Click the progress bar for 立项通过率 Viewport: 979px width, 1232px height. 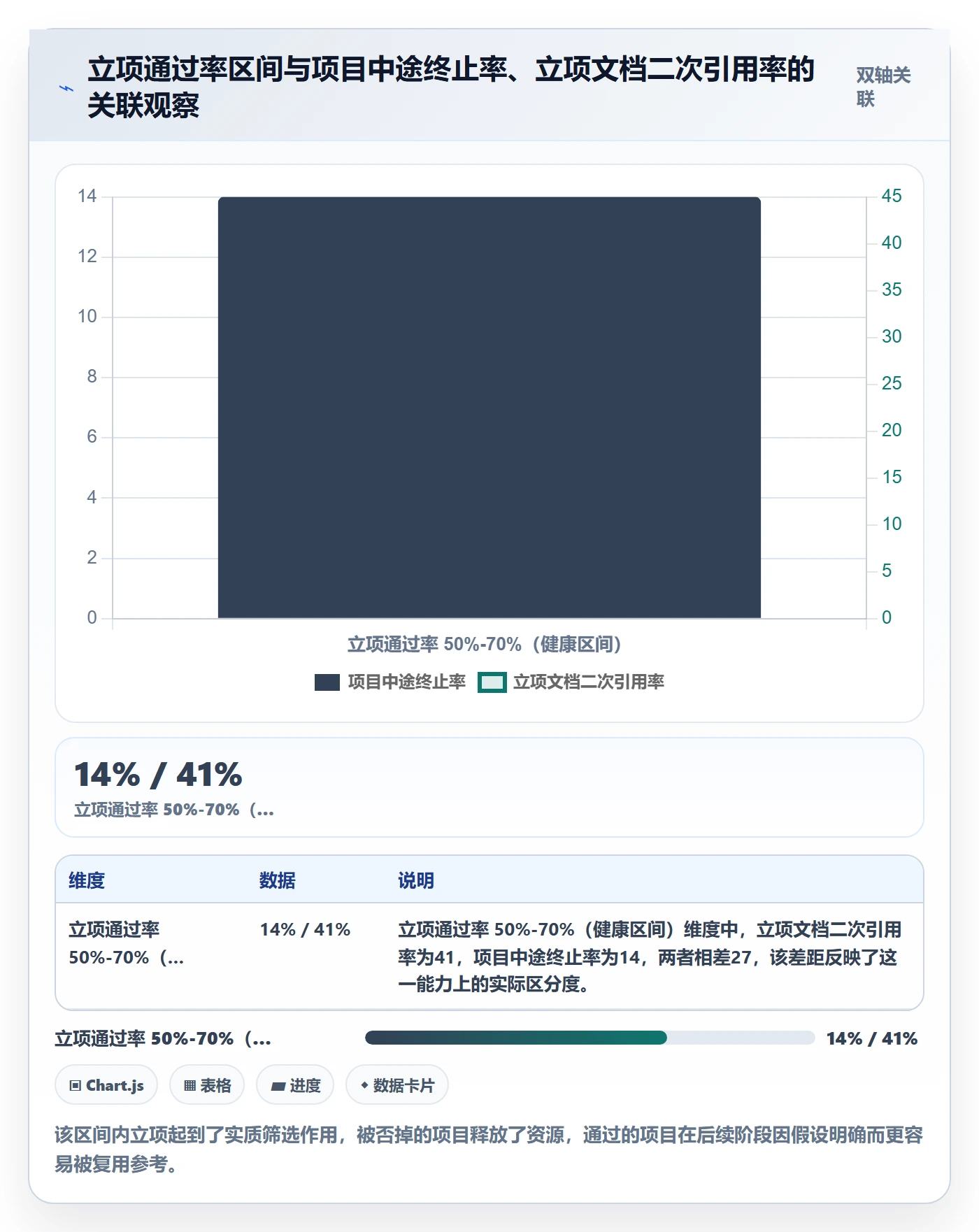(x=589, y=1038)
